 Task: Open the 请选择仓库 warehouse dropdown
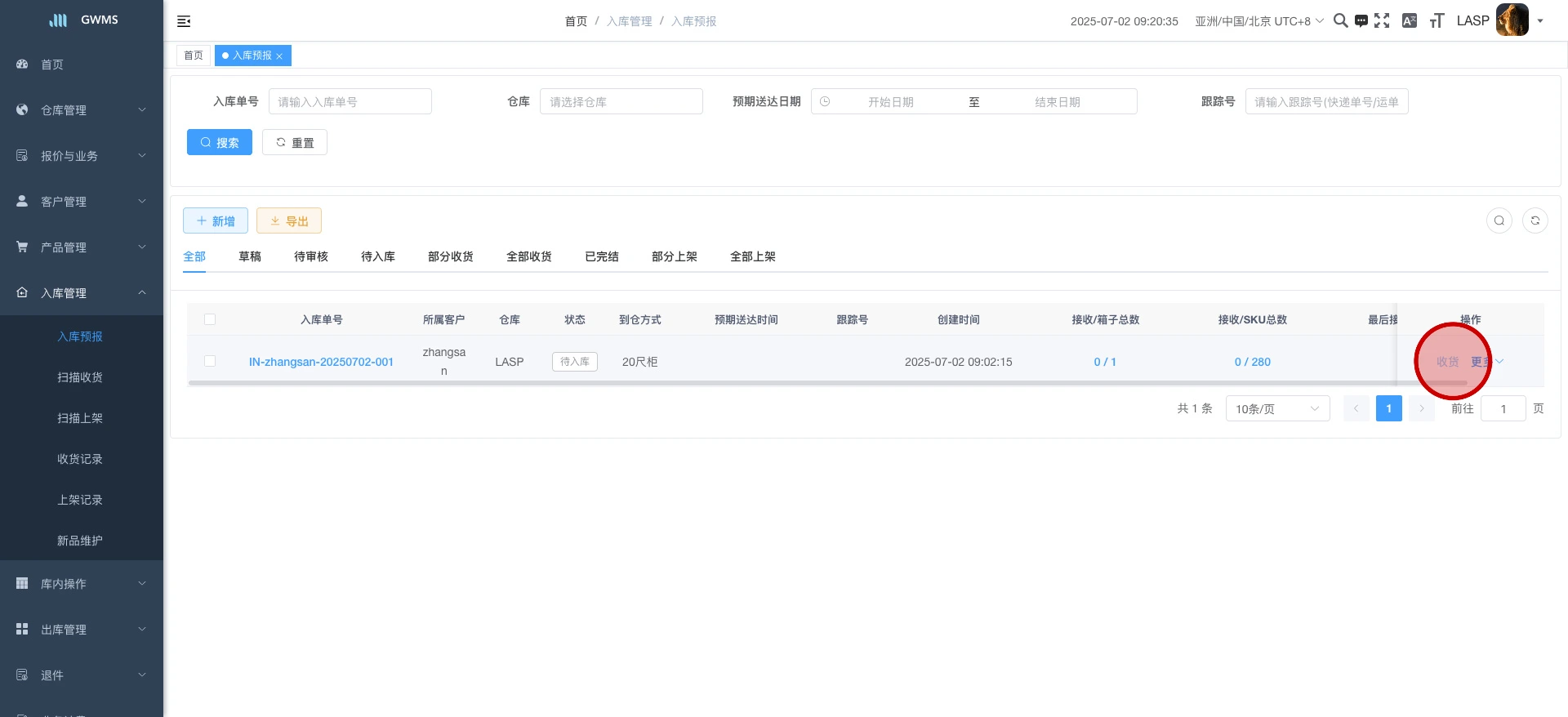coord(621,101)
